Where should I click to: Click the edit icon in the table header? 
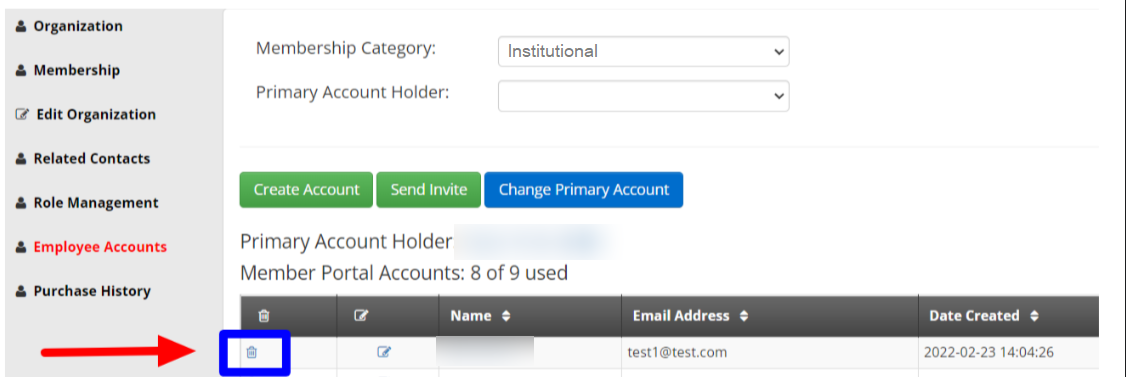(x=362, y=316)
